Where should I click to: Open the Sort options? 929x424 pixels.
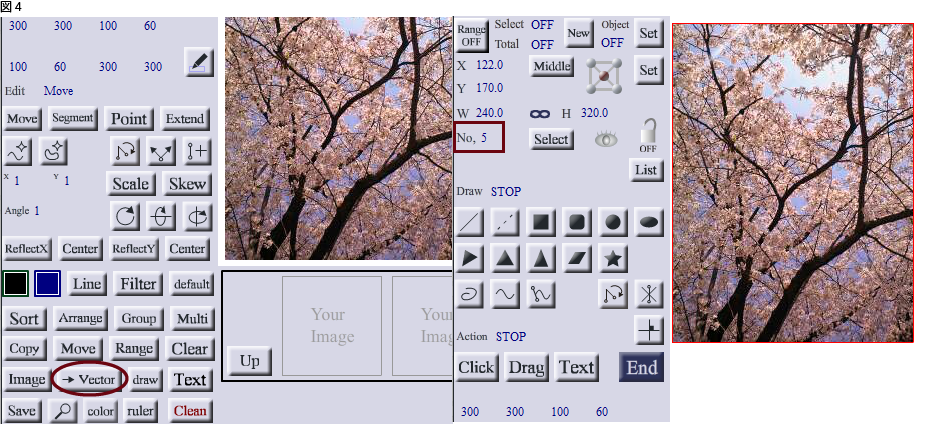pyautogui.click(x=24, y=319)
